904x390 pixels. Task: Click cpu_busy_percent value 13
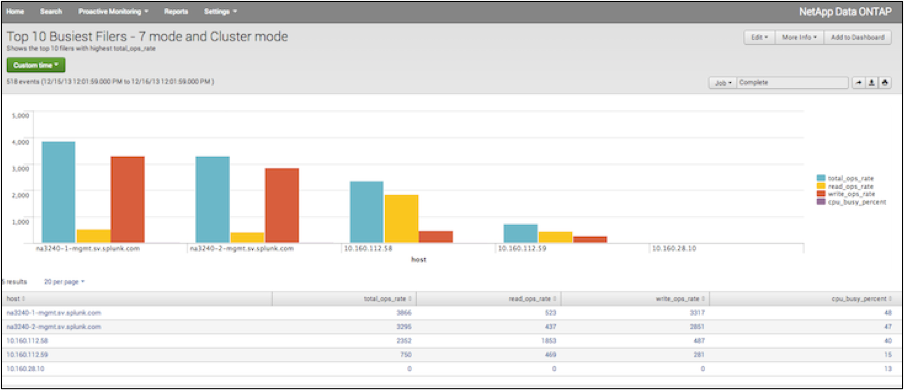pos(888,368)
